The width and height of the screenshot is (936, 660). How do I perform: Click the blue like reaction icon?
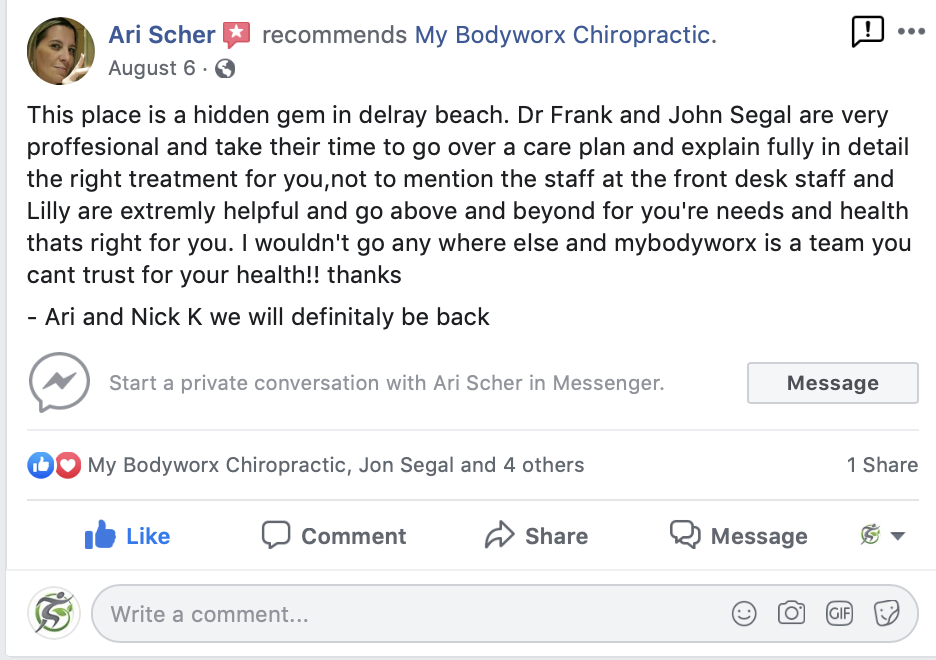(41, 465)
